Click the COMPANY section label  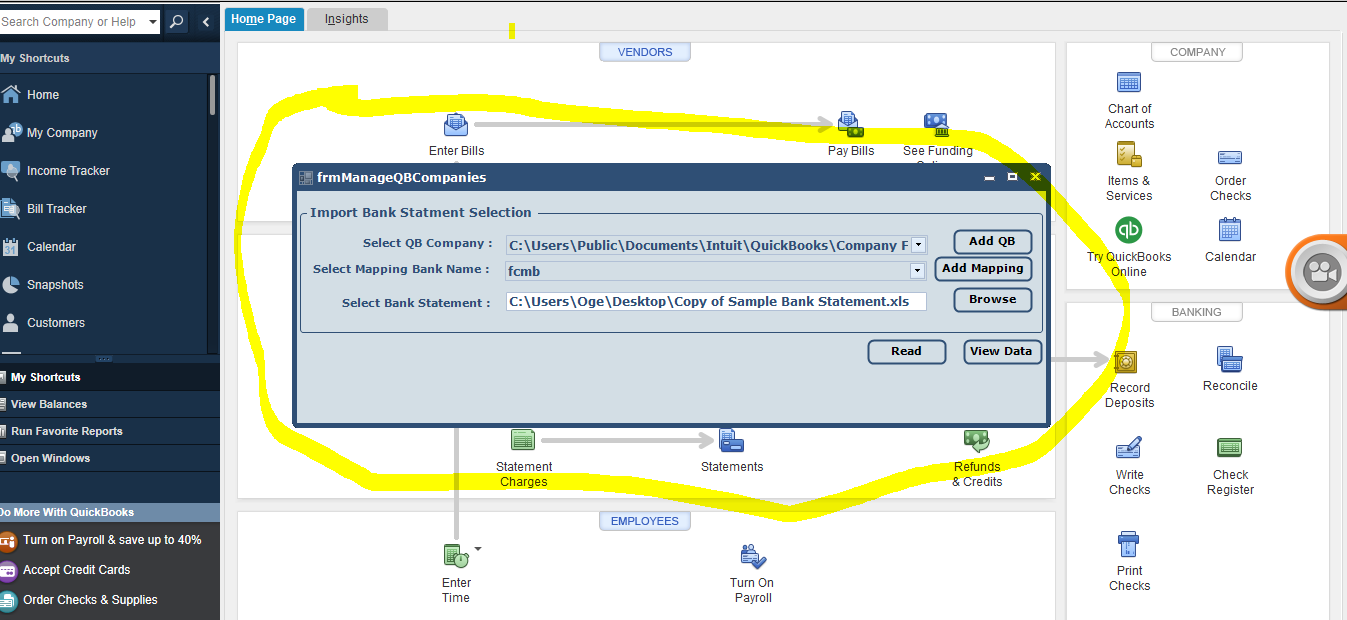coord(1197,52)
